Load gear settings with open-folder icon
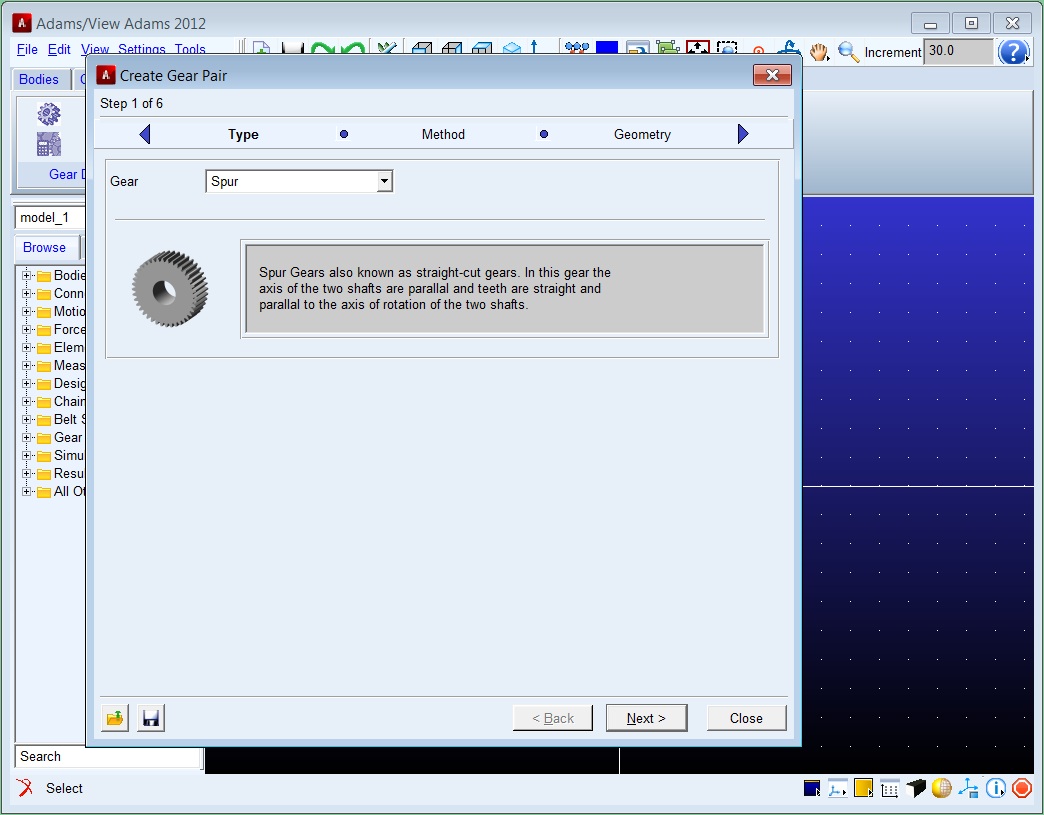The image size is (1044, 815). (x=115, y=718)
